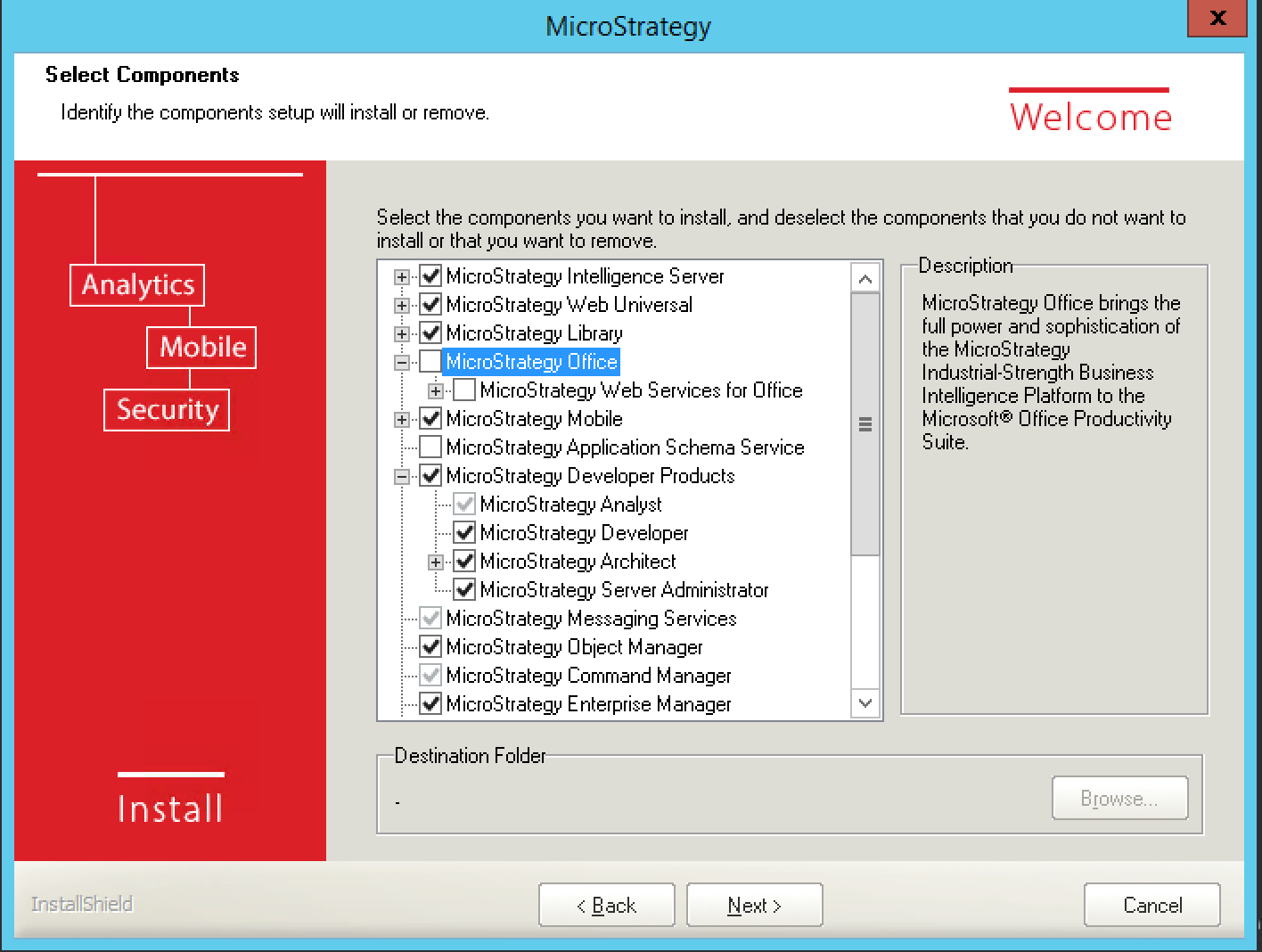
Task: Expand the MicroStrategy Intelligence Server node
Action: (x=402, y=277)
